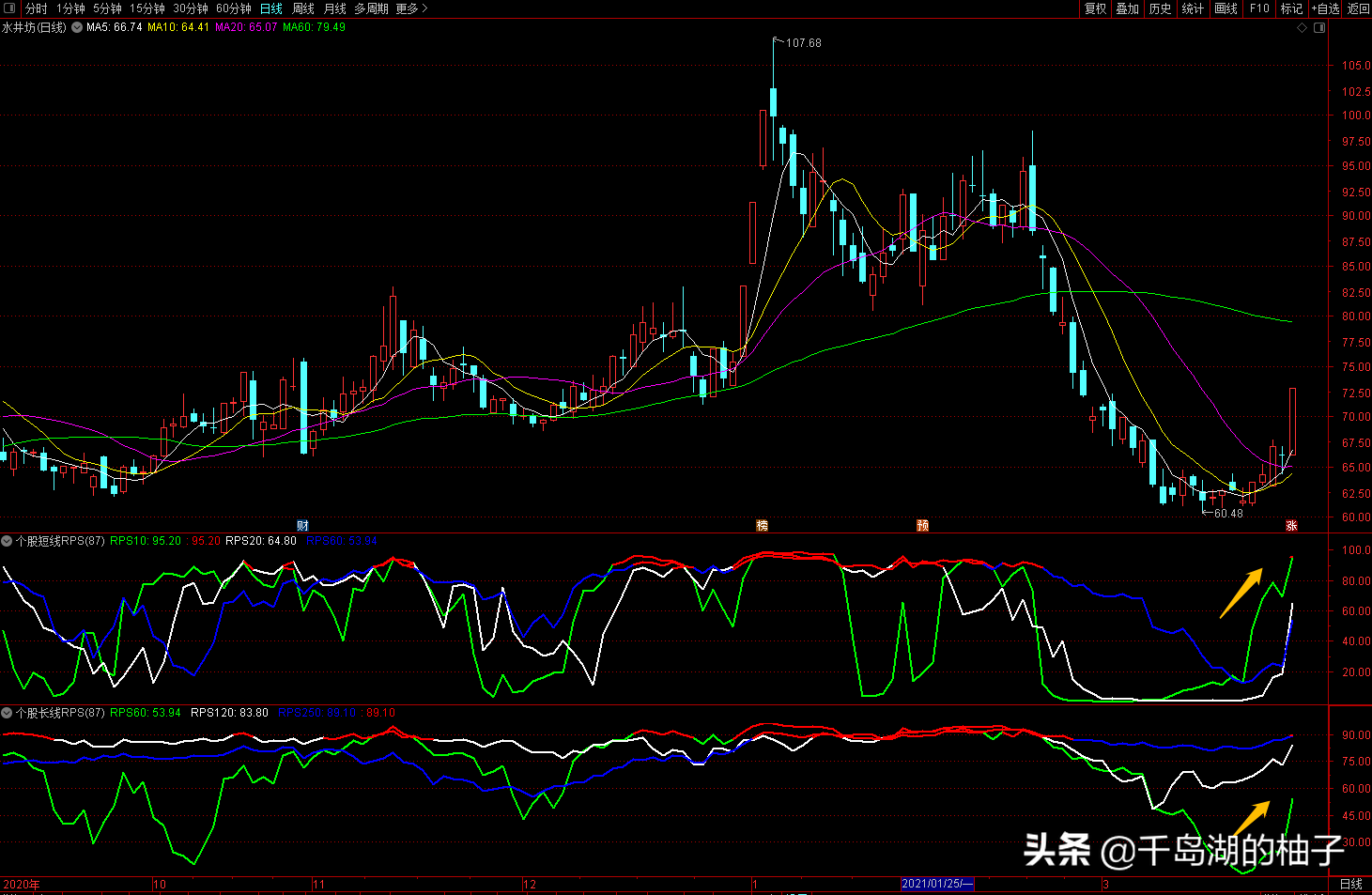Click the 日线 period label bottom-right
The width and height of the screenshot is (1372, 895).
[x=1350, y=885]
